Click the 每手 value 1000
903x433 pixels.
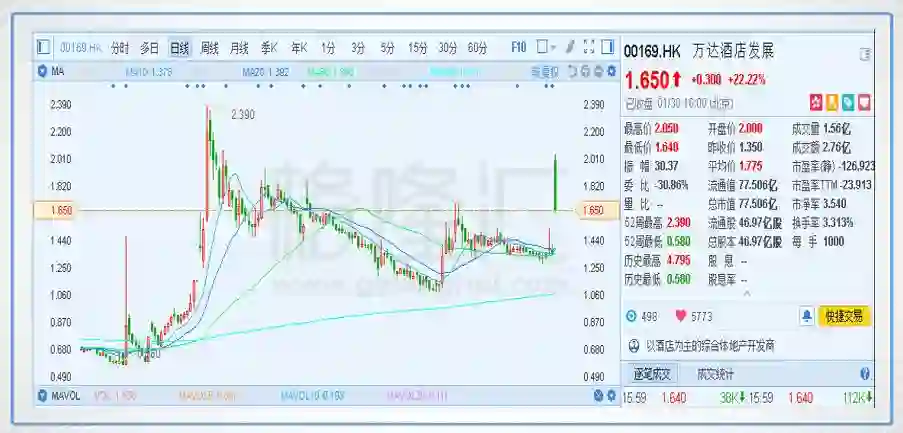(833, 242)
